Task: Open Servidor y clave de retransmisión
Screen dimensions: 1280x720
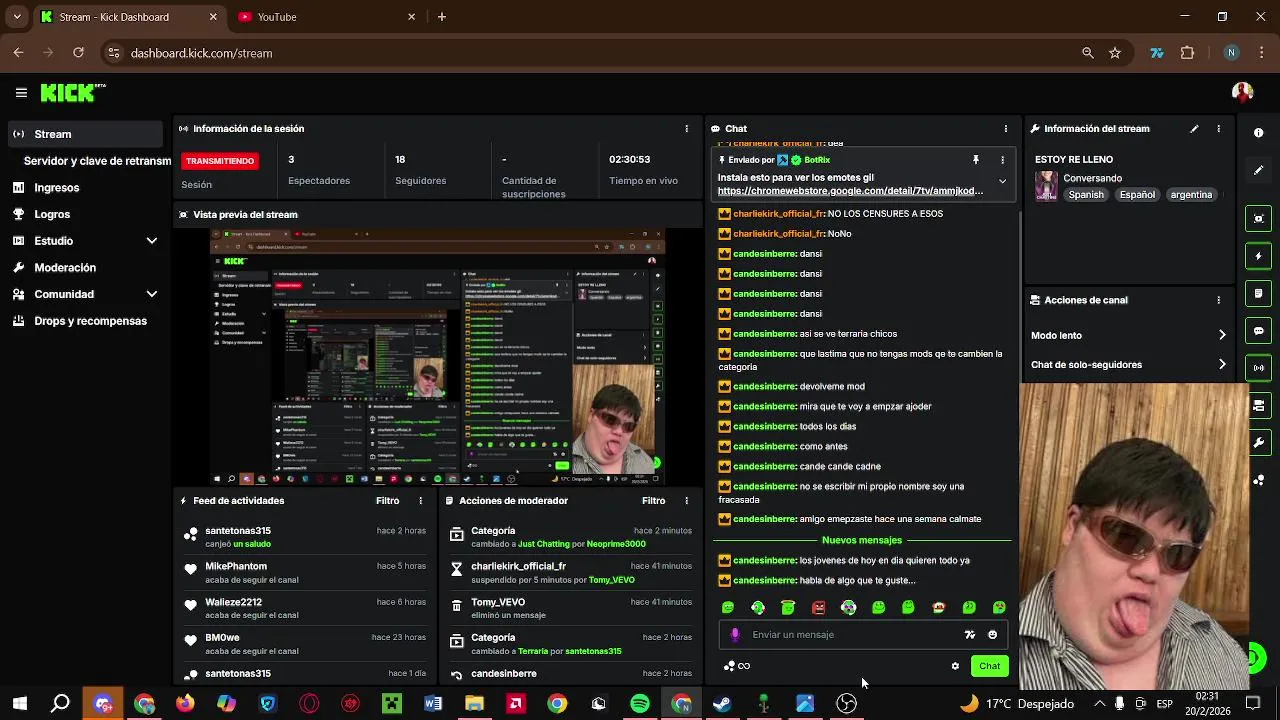Action: [97, 161]
